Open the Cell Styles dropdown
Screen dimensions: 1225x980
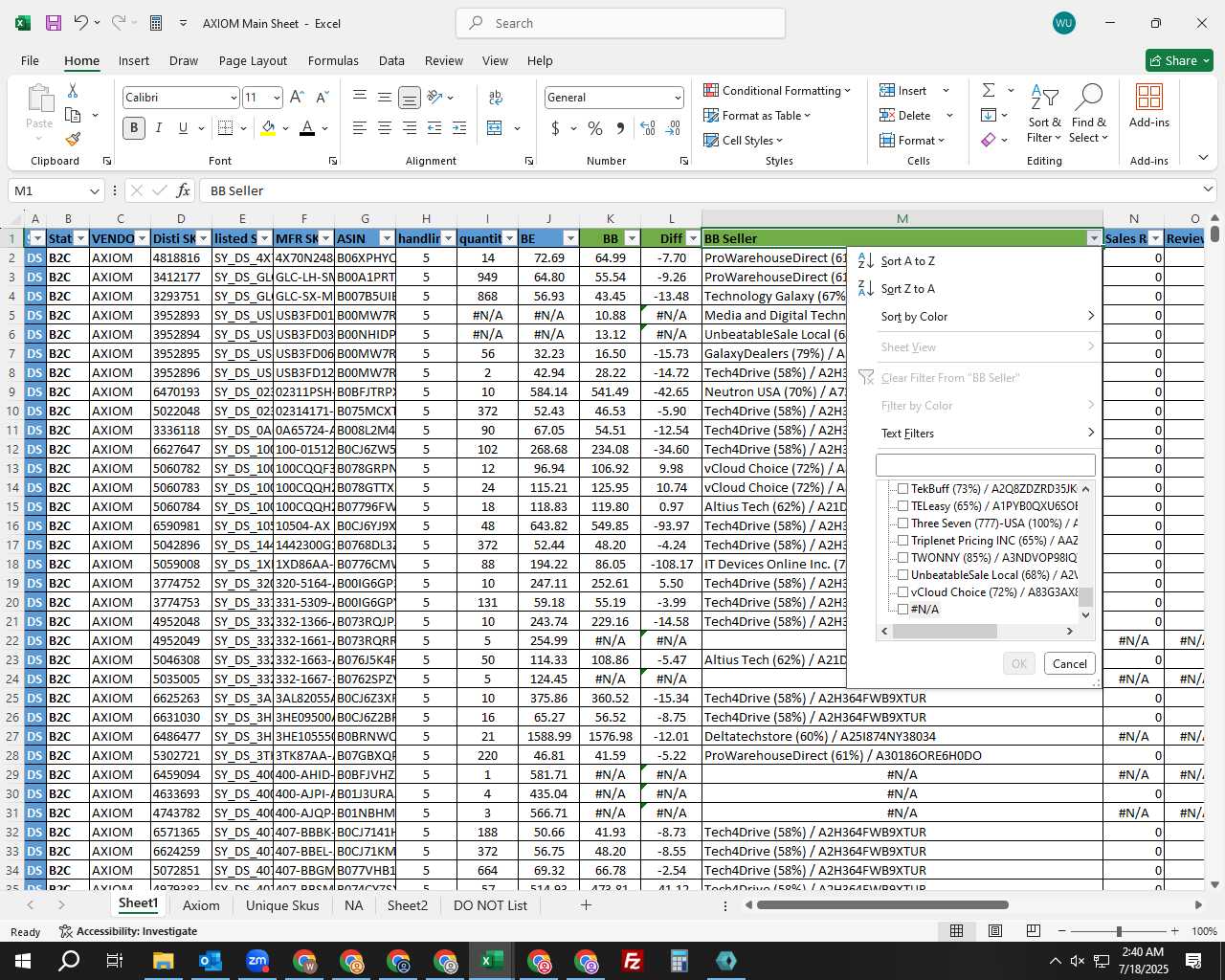tap(743, 140)
